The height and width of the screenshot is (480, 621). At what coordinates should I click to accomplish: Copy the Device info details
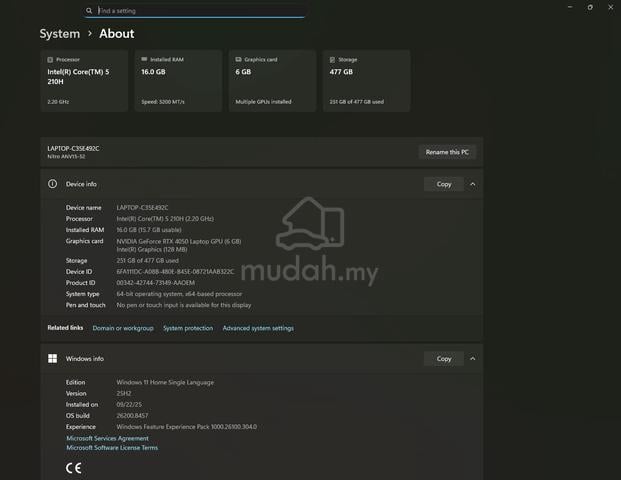point(444,184)
